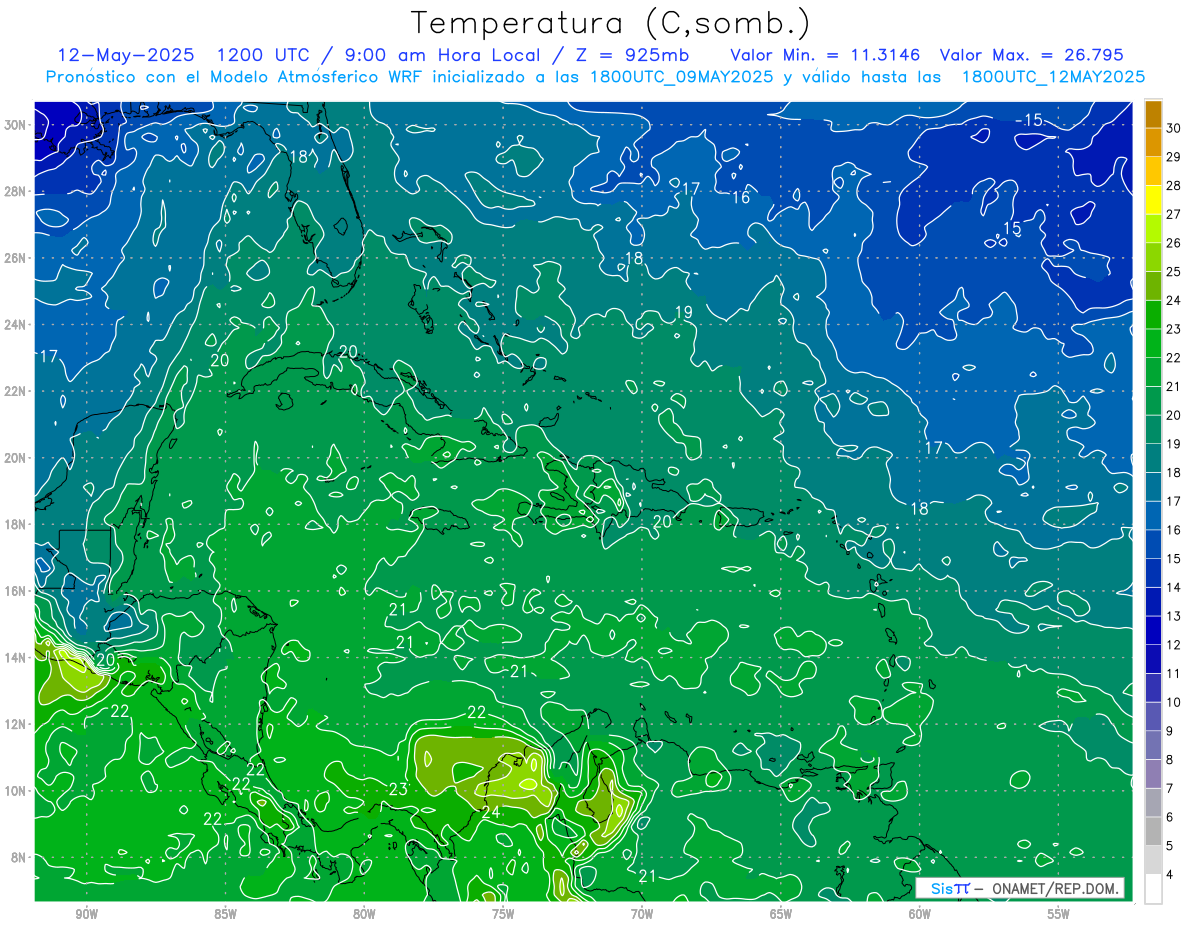Click the color legend value 25

[x=1173, y=271]
